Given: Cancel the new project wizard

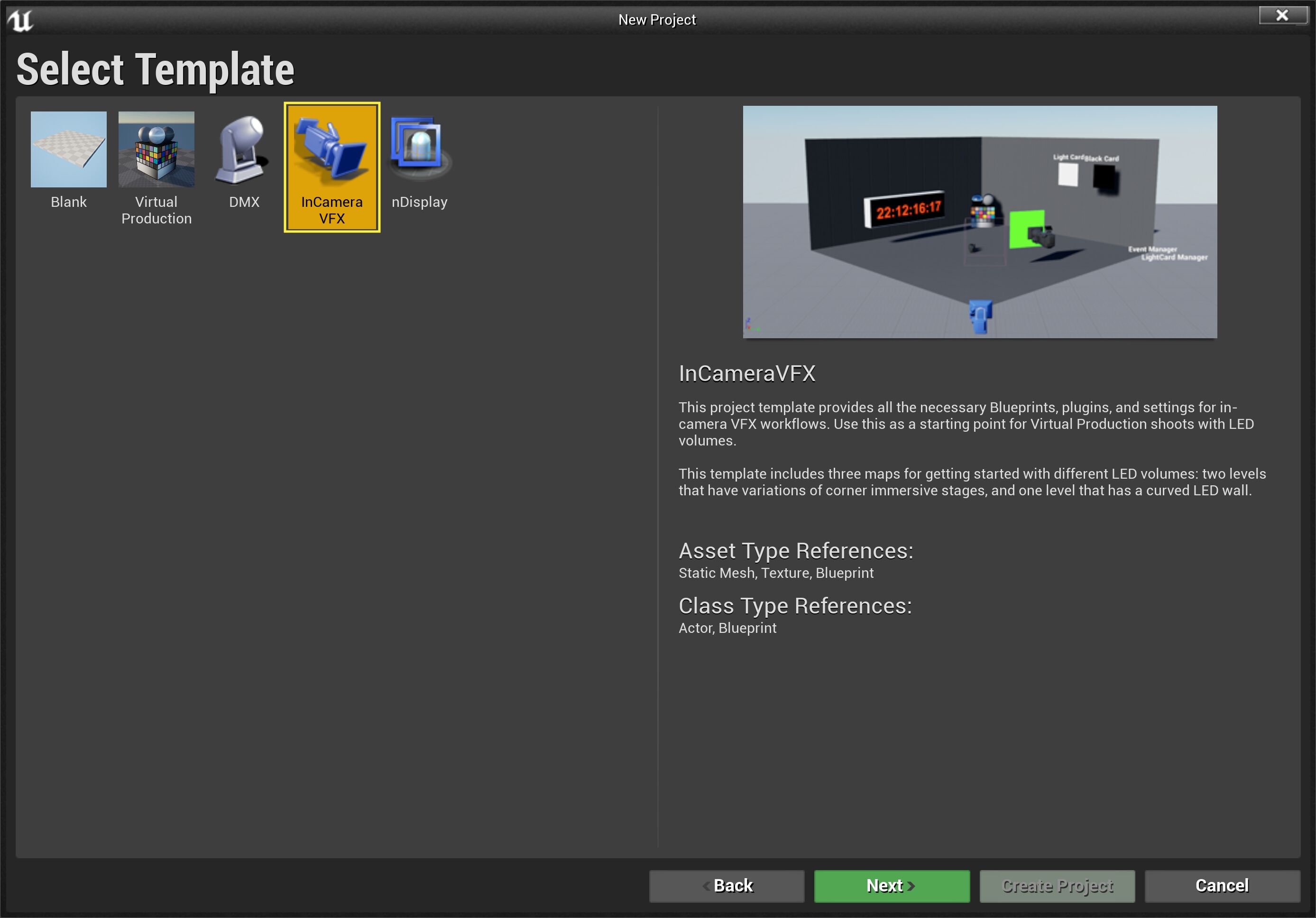Looking at the screenshot, I should pyautogui.click(x=1222, y=886).
